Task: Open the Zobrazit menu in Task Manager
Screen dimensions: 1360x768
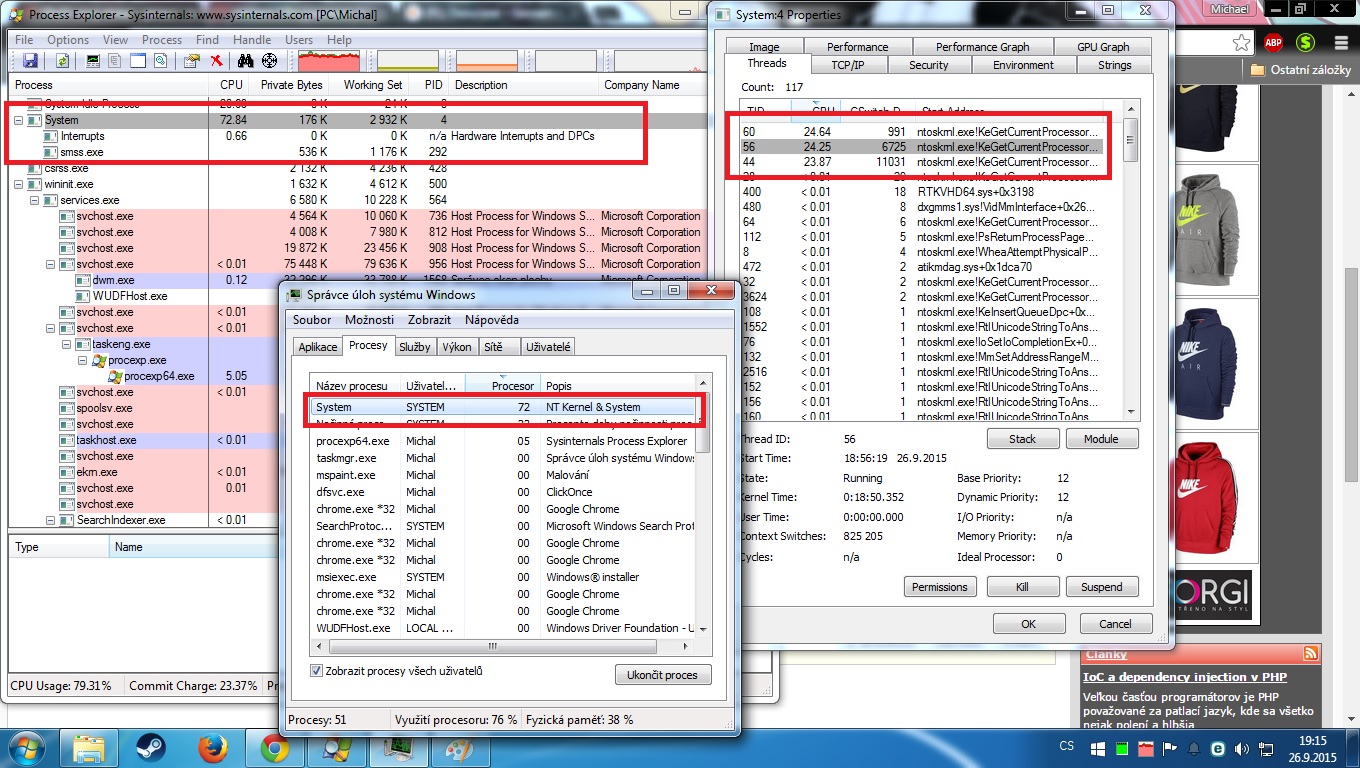Action: pyautogui.click(x=427, y=320)
